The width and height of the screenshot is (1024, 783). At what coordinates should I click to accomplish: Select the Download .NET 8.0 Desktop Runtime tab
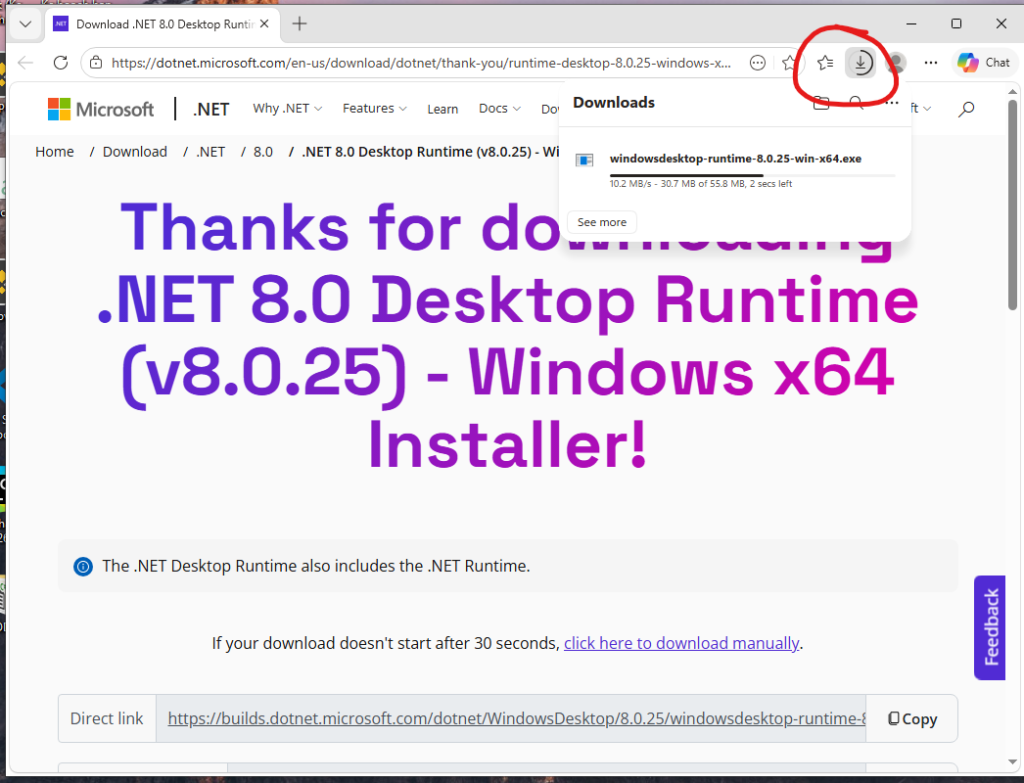[x=160, y=24]
